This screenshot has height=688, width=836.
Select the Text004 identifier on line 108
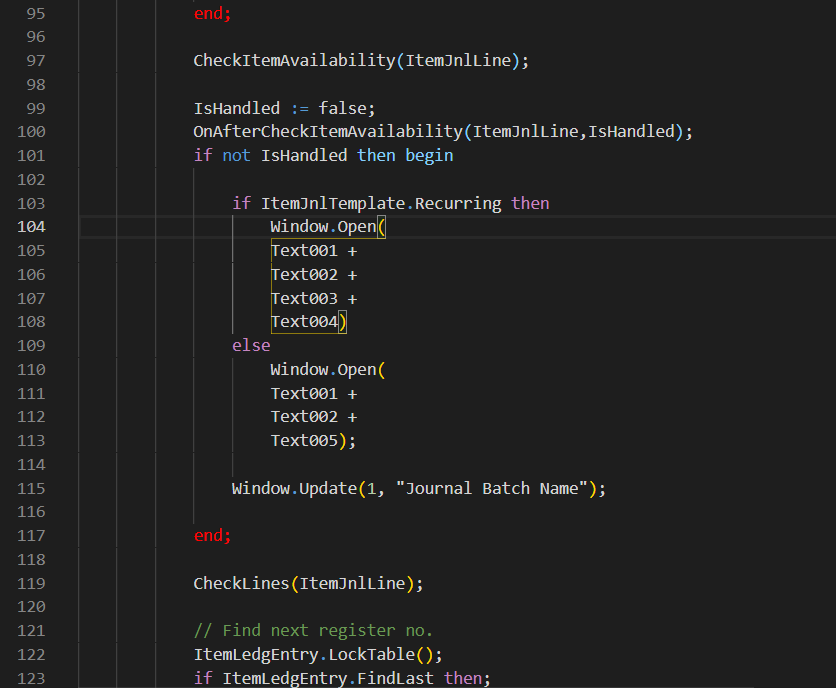click(x=301, y=321)
